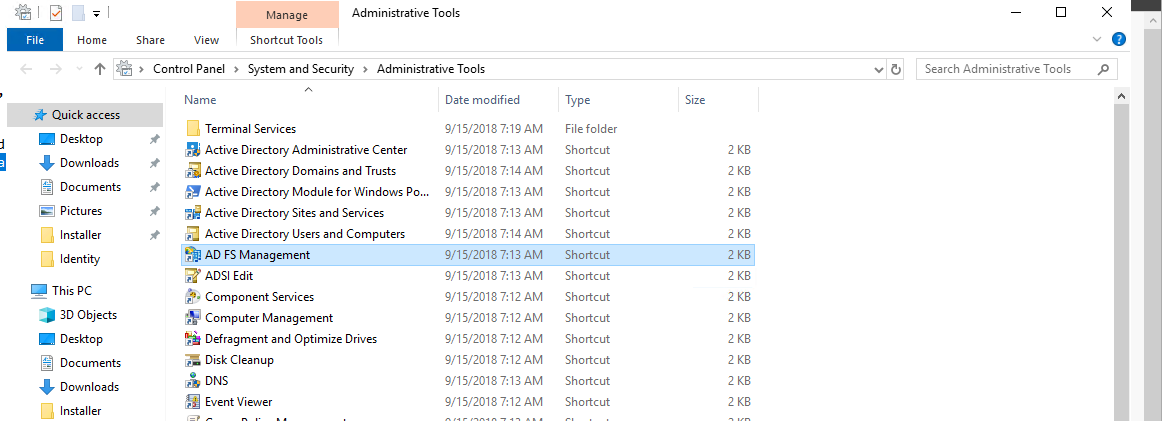Select the Event Viewer icon
Viewport: 1165px width, 421px height.
click(x=193, y=402)
